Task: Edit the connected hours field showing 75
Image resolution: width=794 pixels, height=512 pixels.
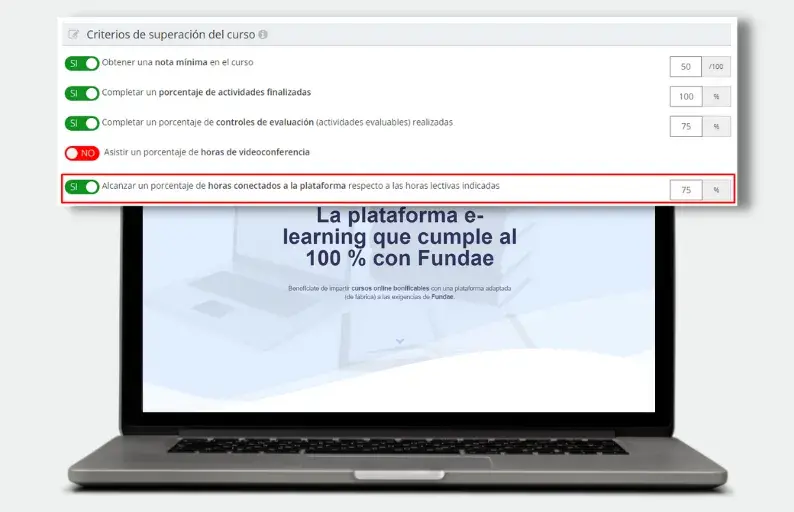Action: coord(686,190)
